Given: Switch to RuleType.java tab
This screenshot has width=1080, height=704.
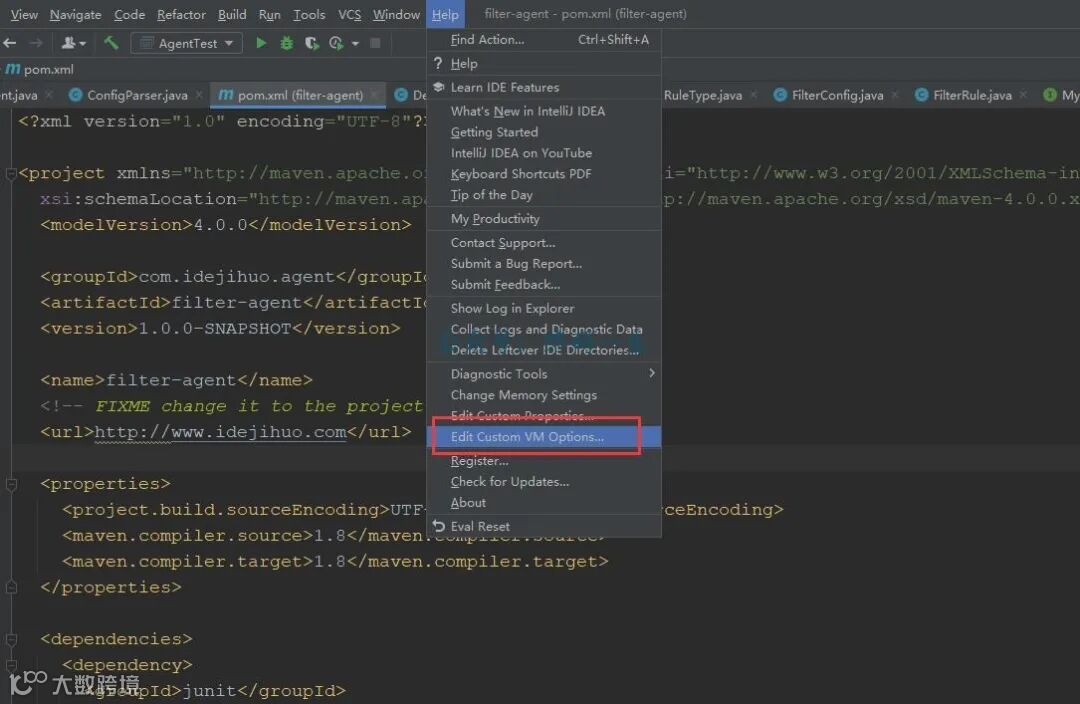Looking at the screenshot, I should [x=708, y=95].
